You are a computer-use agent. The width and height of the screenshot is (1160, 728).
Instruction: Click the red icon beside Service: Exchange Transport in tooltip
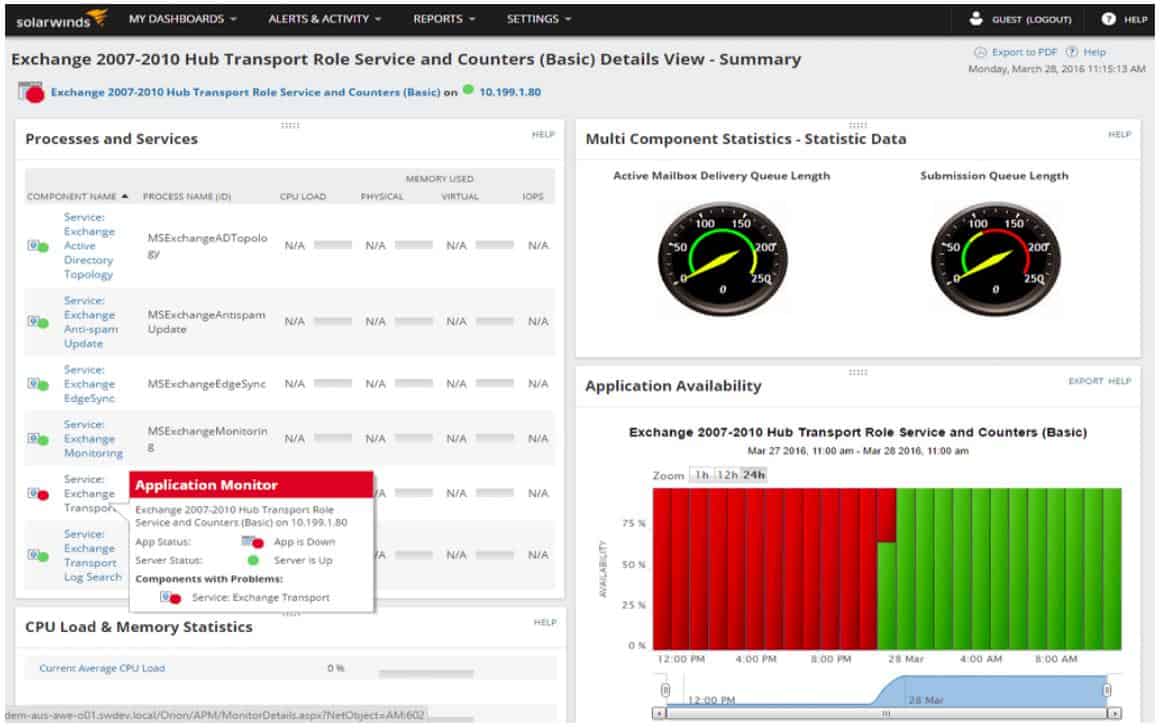tap(171, 598)
